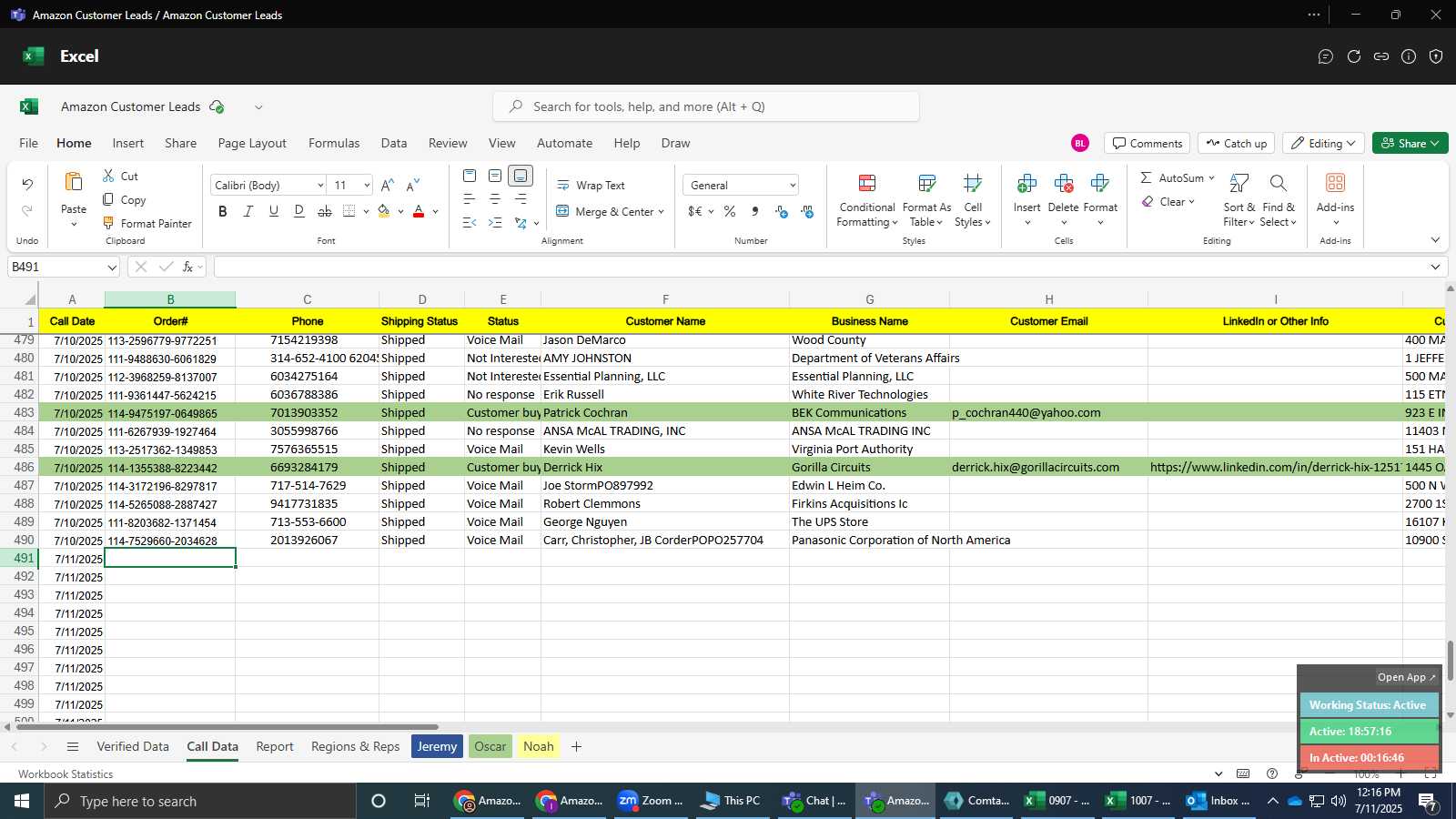Click the Comma style icon
1456x819 pixels.
click(x=755, y=211)
